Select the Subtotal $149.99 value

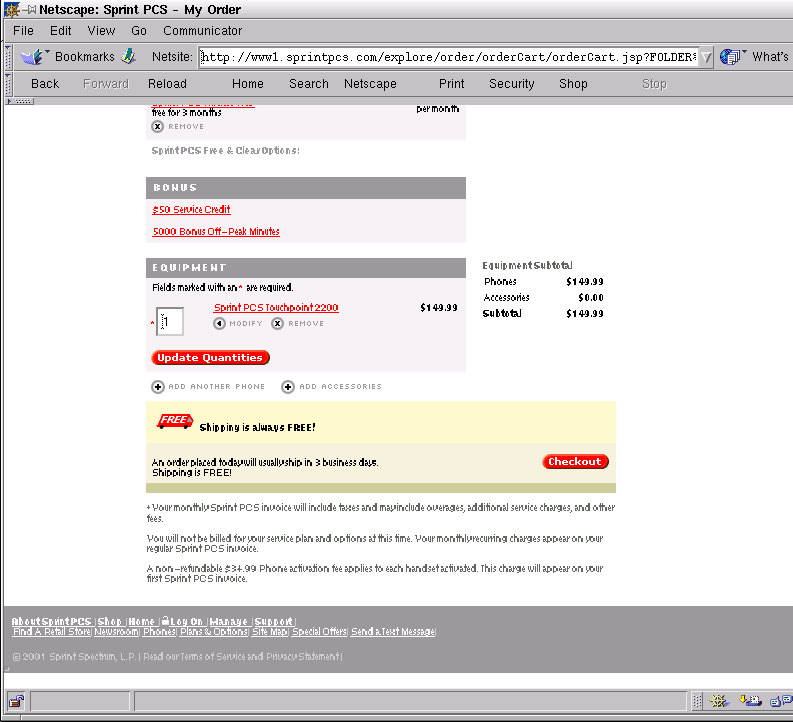[x=585, y=313]
